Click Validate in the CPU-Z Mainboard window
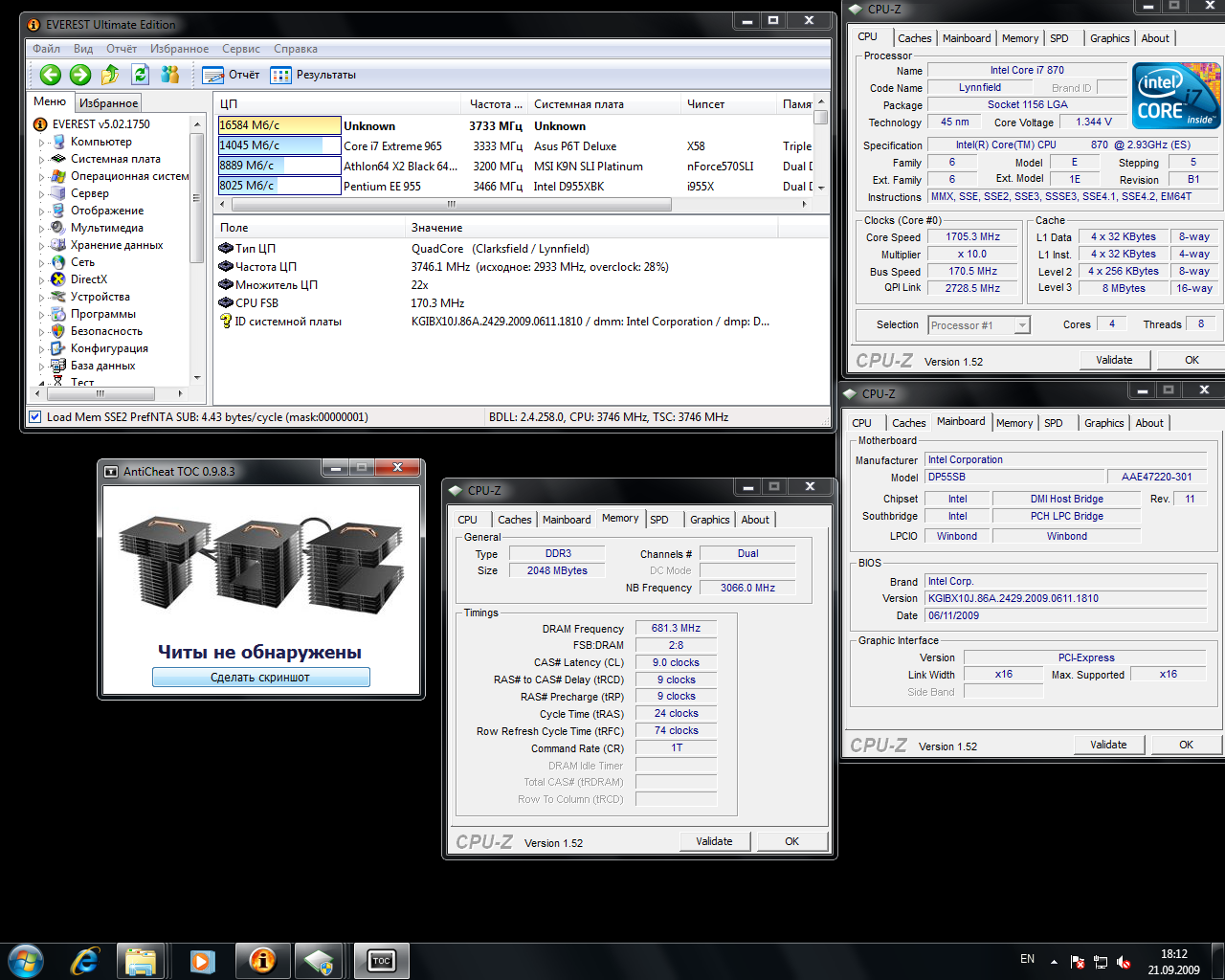 tap(1108, 745)
